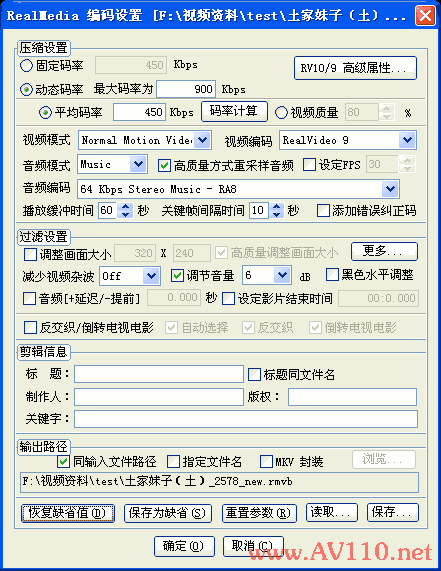Viewport: 441px width, 571px height.
Task: Click the 标题 input field
Action: point(159,374)
